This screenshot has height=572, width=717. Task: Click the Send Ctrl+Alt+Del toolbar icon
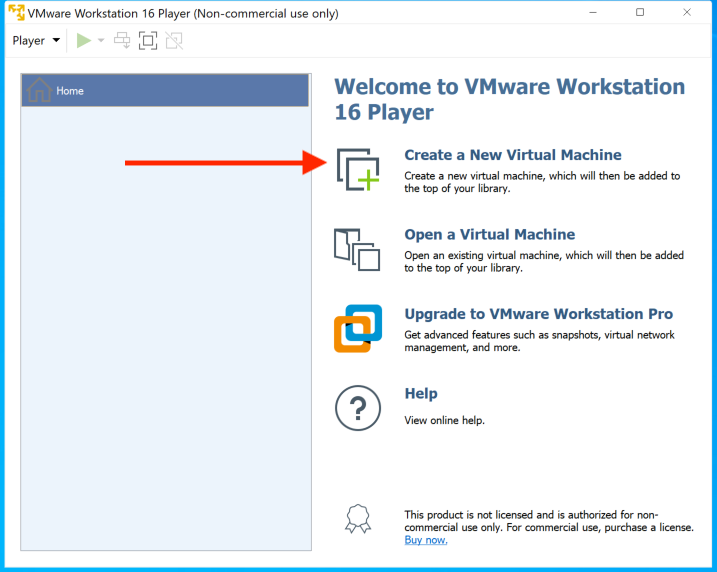[122, 41]
